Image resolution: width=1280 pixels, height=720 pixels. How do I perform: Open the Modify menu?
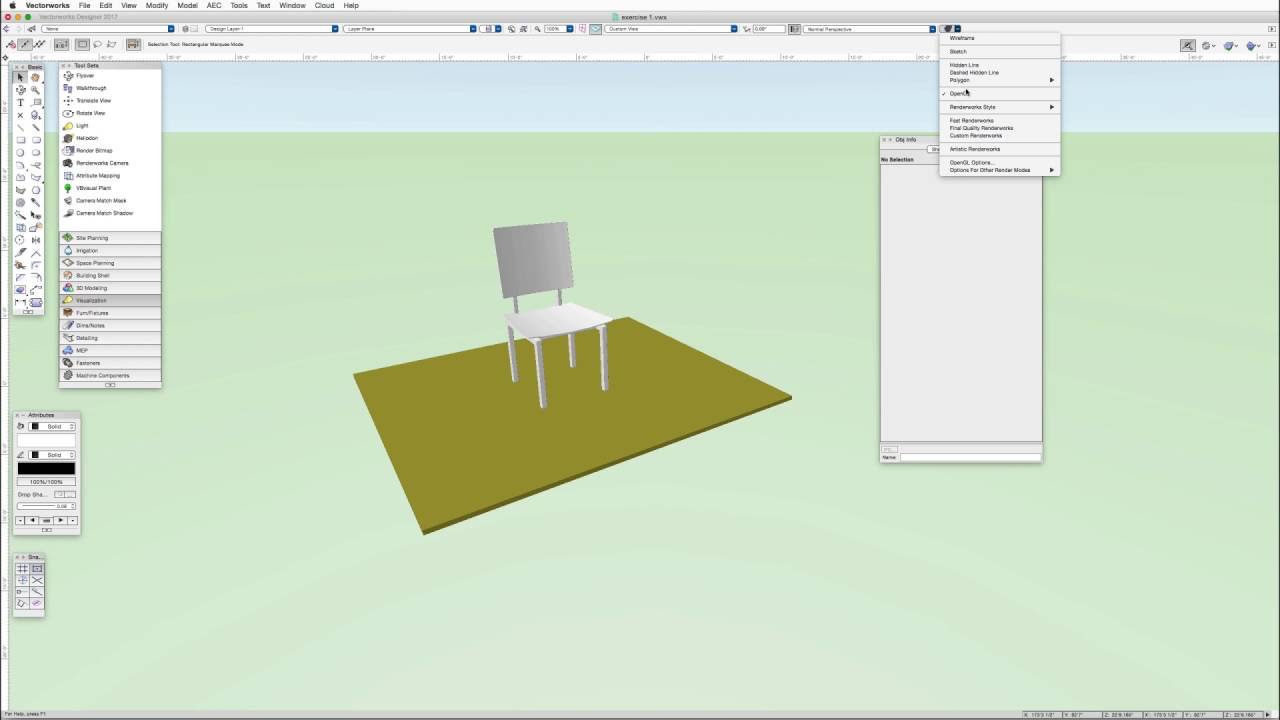[x=157, y=5]
